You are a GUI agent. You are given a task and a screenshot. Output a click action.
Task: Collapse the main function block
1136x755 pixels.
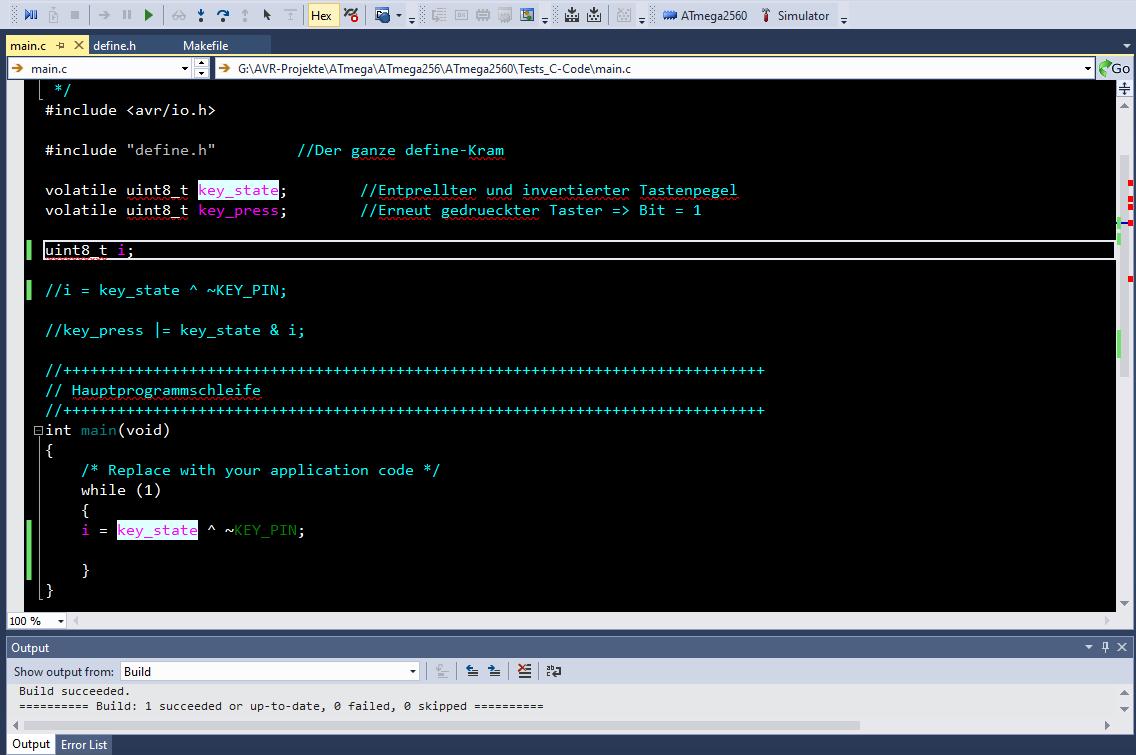pyautogui.click(x=38, y=430)
